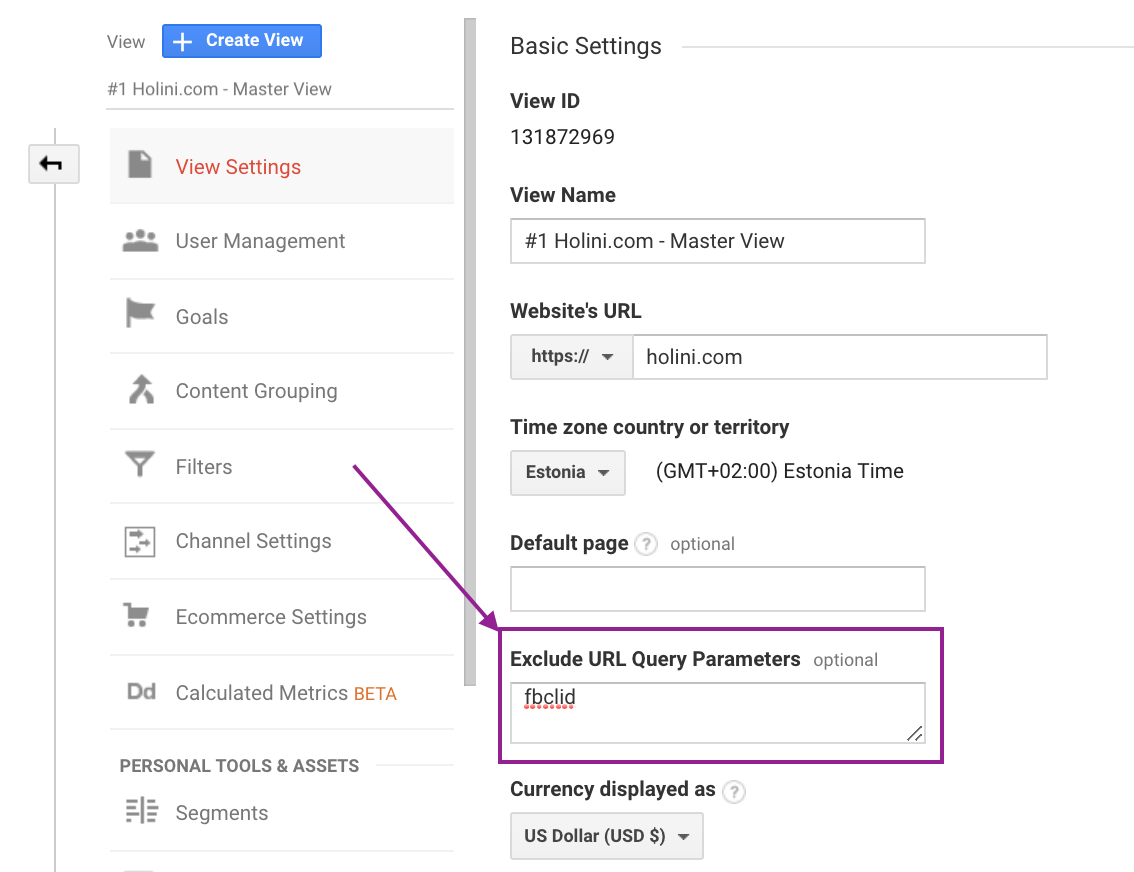This screenshot has width=1134, height=872.
Task: Open Calculated Metrics BETA item
Action: tap(282, 693)
